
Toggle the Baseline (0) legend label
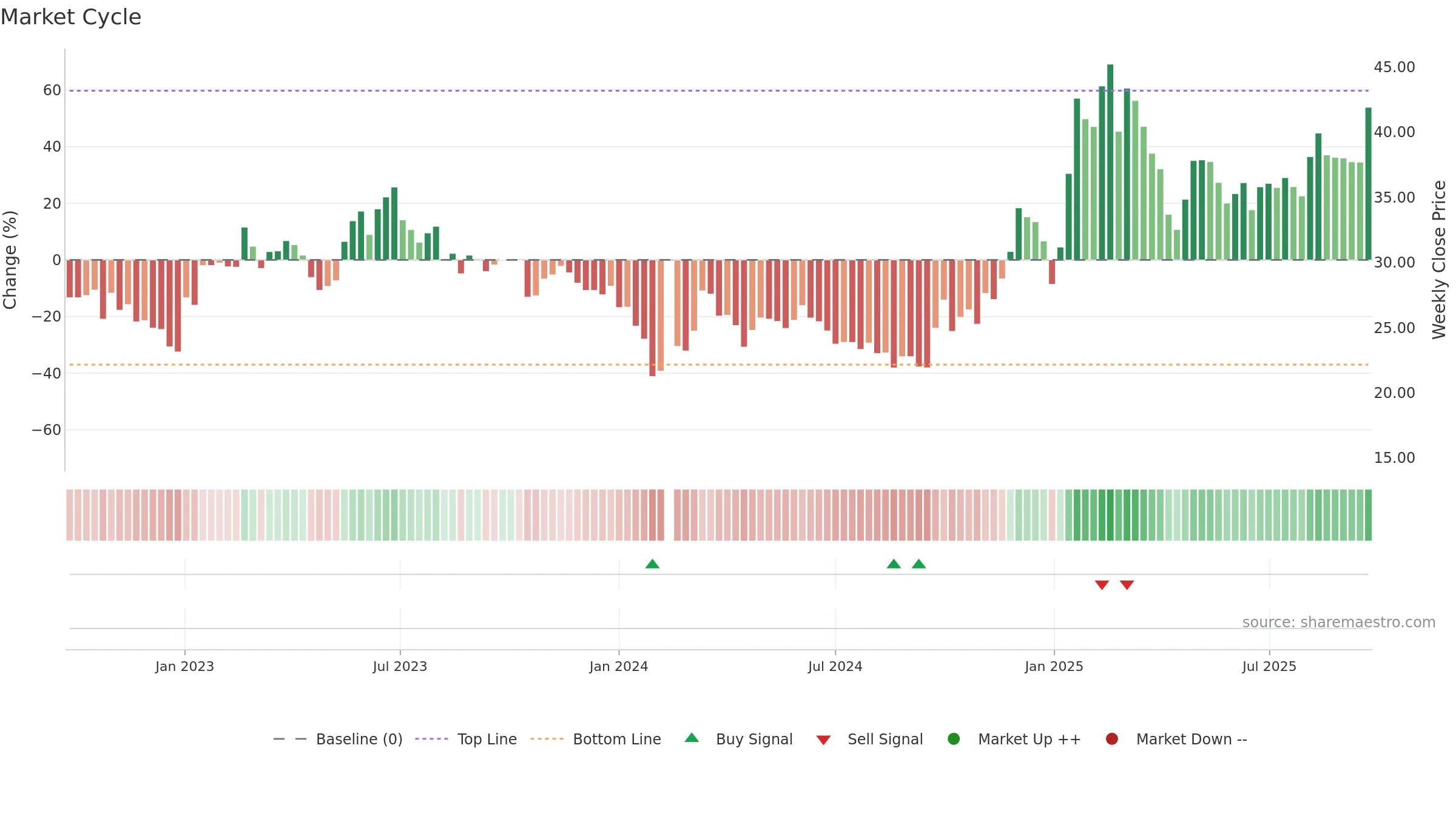point(359,739)
